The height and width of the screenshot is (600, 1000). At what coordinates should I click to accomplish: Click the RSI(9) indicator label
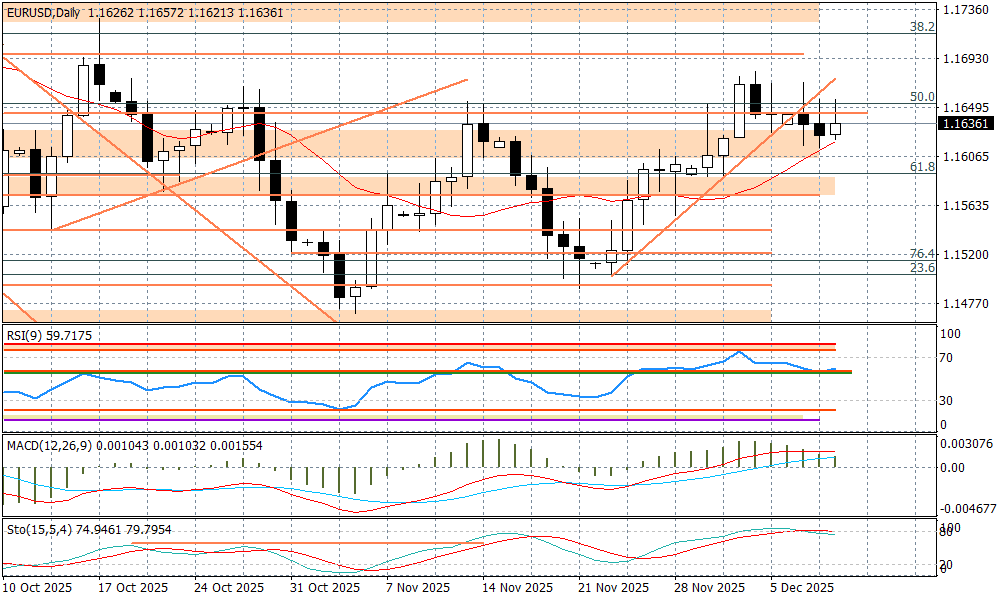27,336
